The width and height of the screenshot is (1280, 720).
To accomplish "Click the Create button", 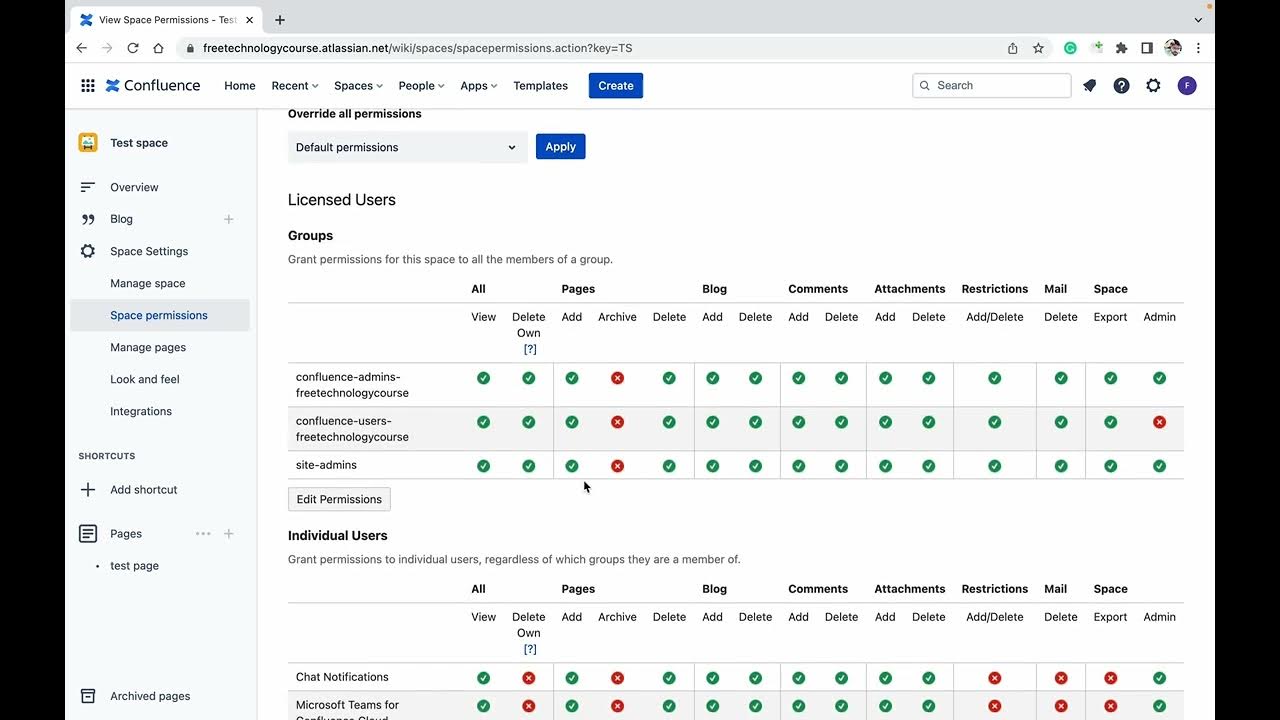I will (616, 86).
